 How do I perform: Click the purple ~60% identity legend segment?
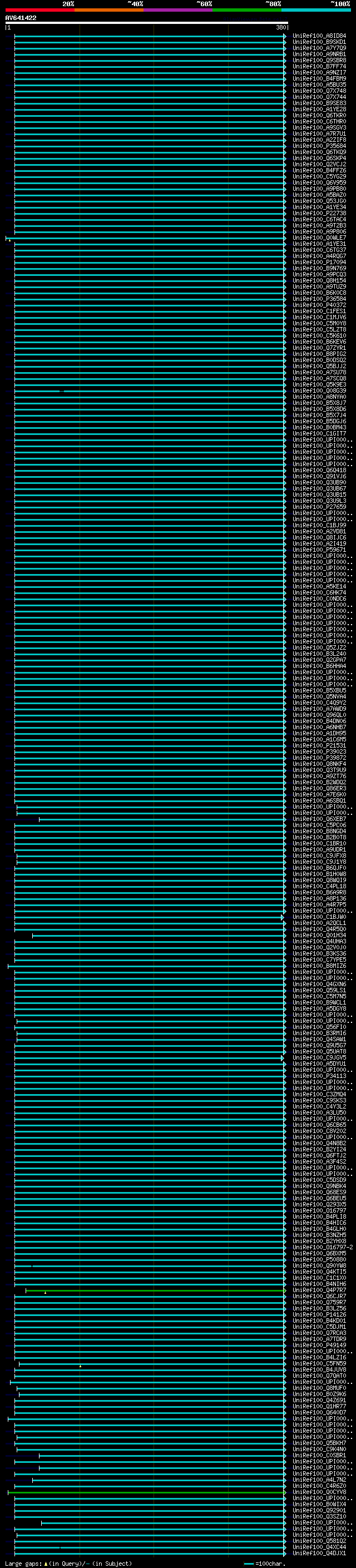[x=179, y=10]
